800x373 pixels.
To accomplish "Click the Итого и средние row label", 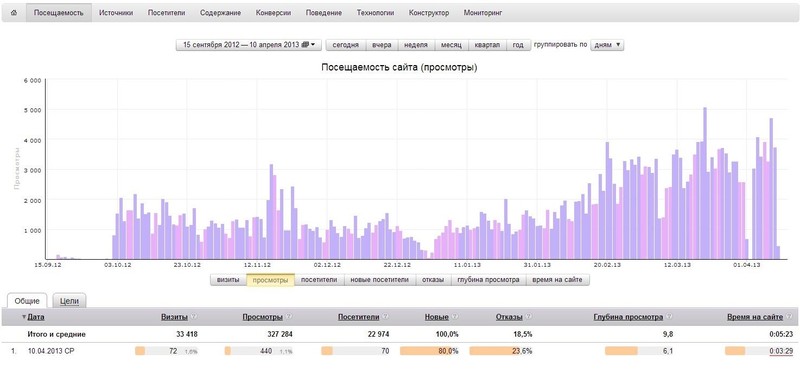I will pyautogui.click(x=56, y=334).
